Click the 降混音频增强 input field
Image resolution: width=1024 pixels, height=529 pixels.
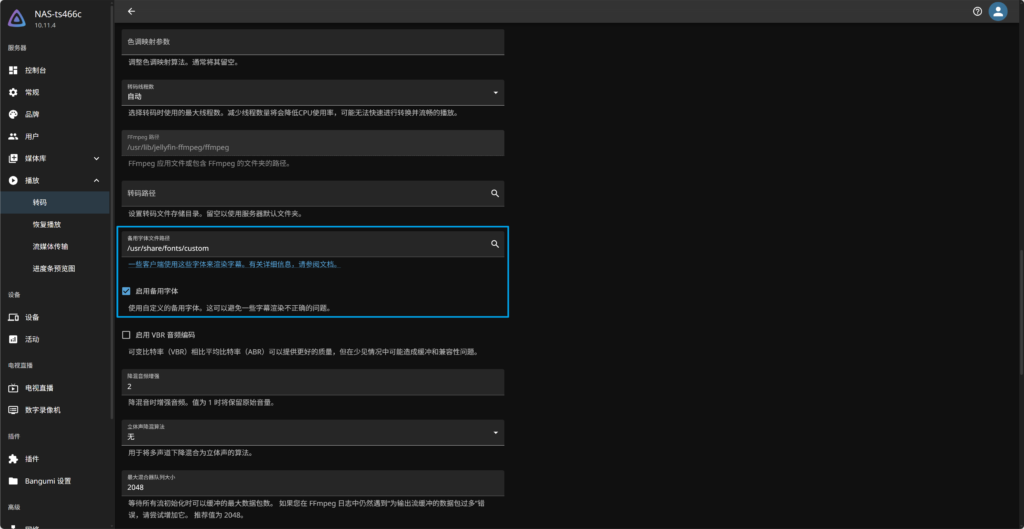(x=312, y=382)
